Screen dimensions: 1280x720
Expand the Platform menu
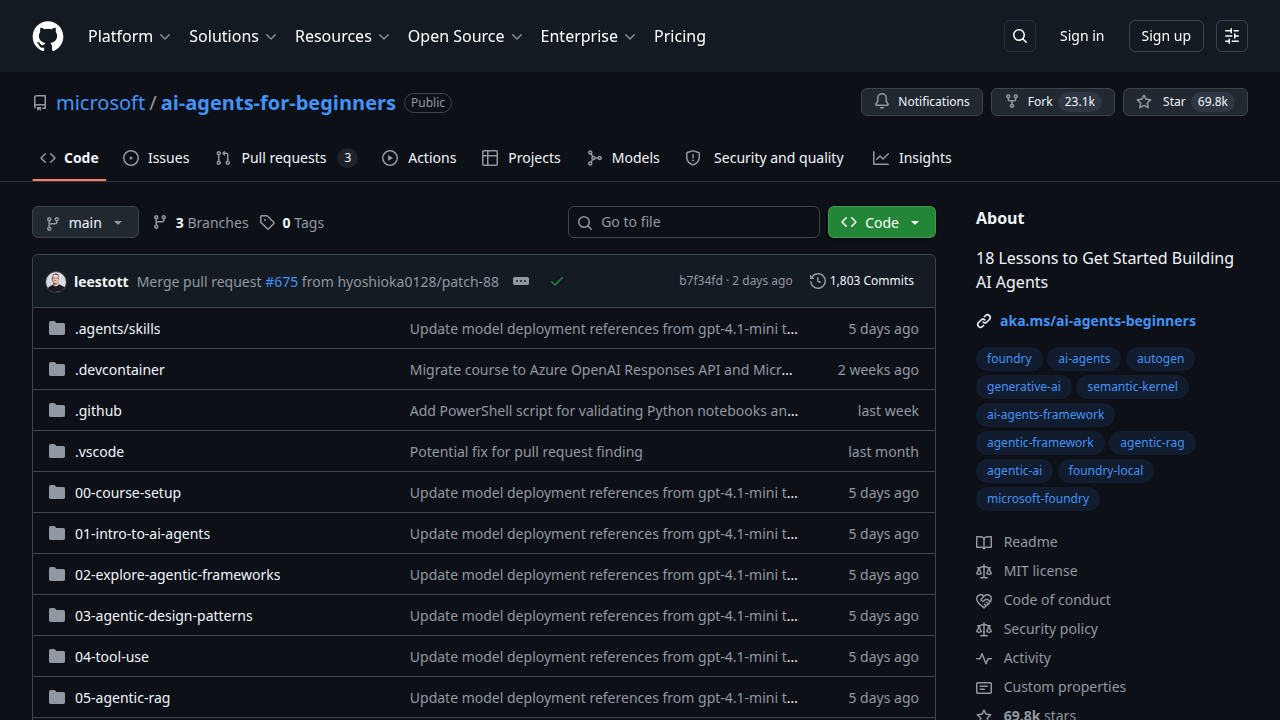tap(129, 36)
